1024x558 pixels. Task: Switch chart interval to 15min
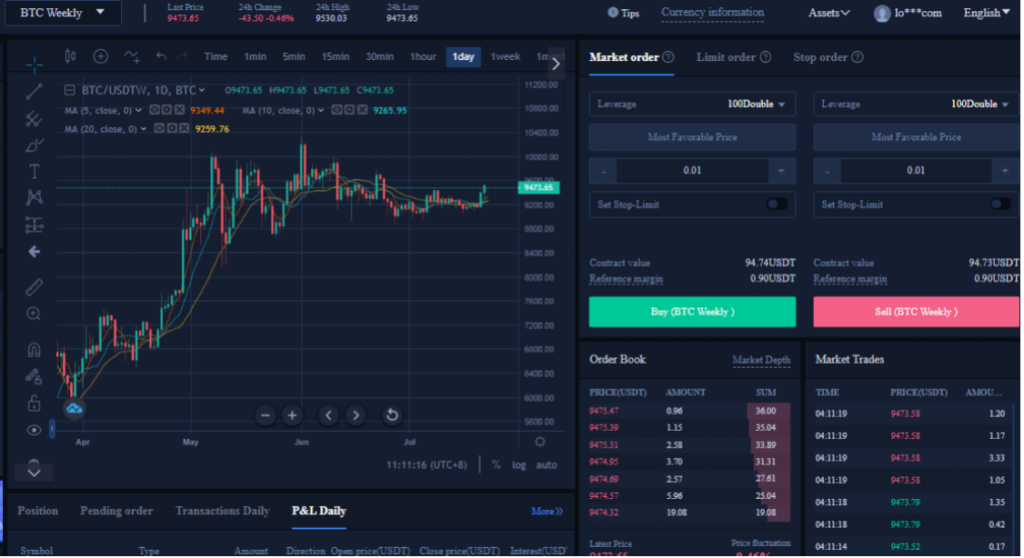pyautogui.click(x=336, y=57)
